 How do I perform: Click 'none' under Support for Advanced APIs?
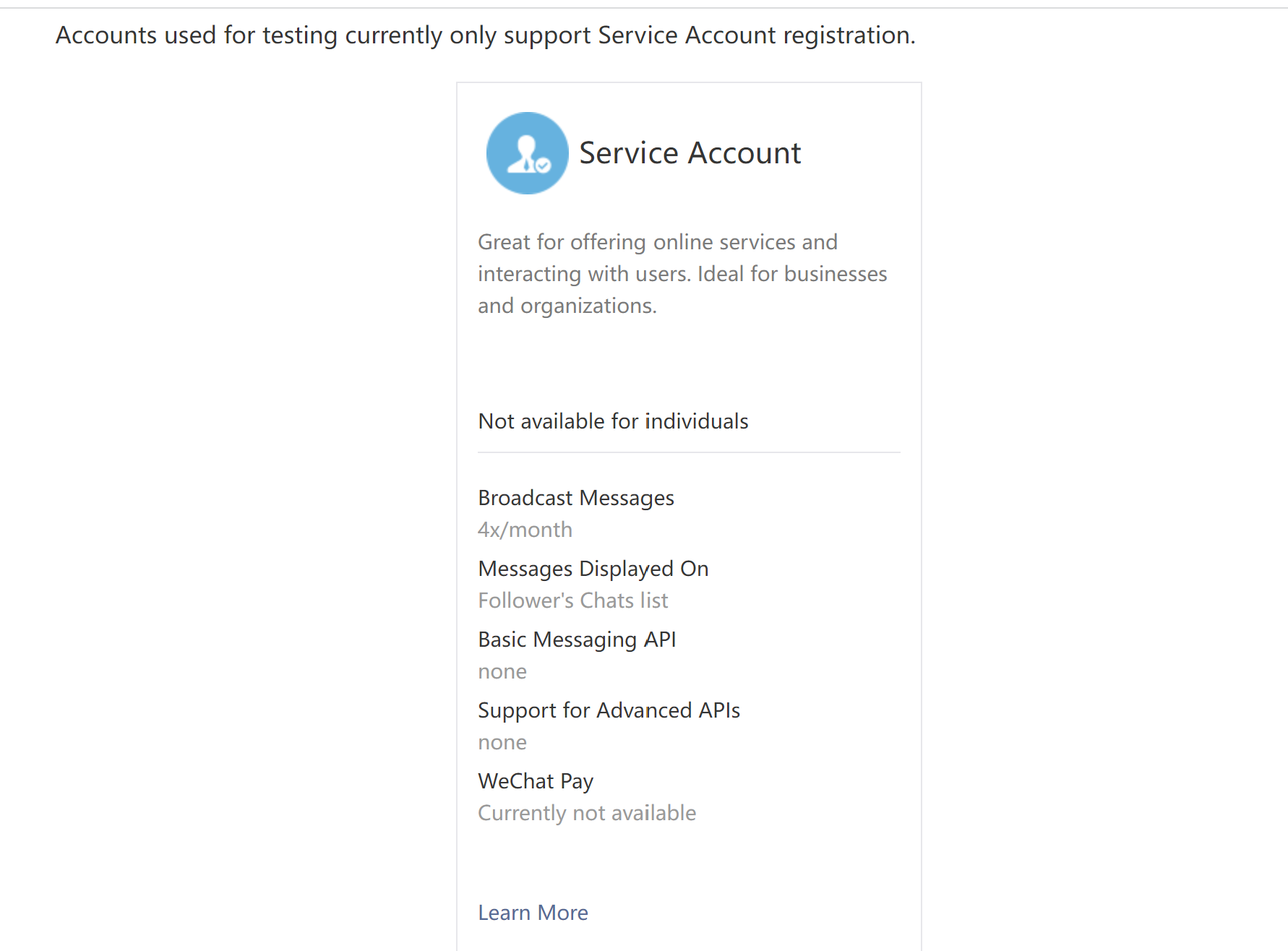(x=502, y=743)
